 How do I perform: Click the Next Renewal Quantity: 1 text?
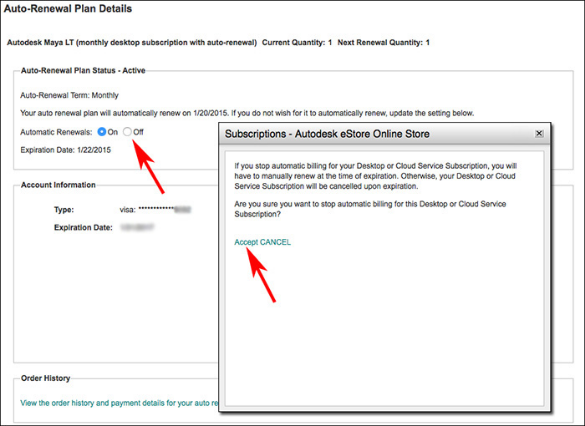click(x=384, y=43)
